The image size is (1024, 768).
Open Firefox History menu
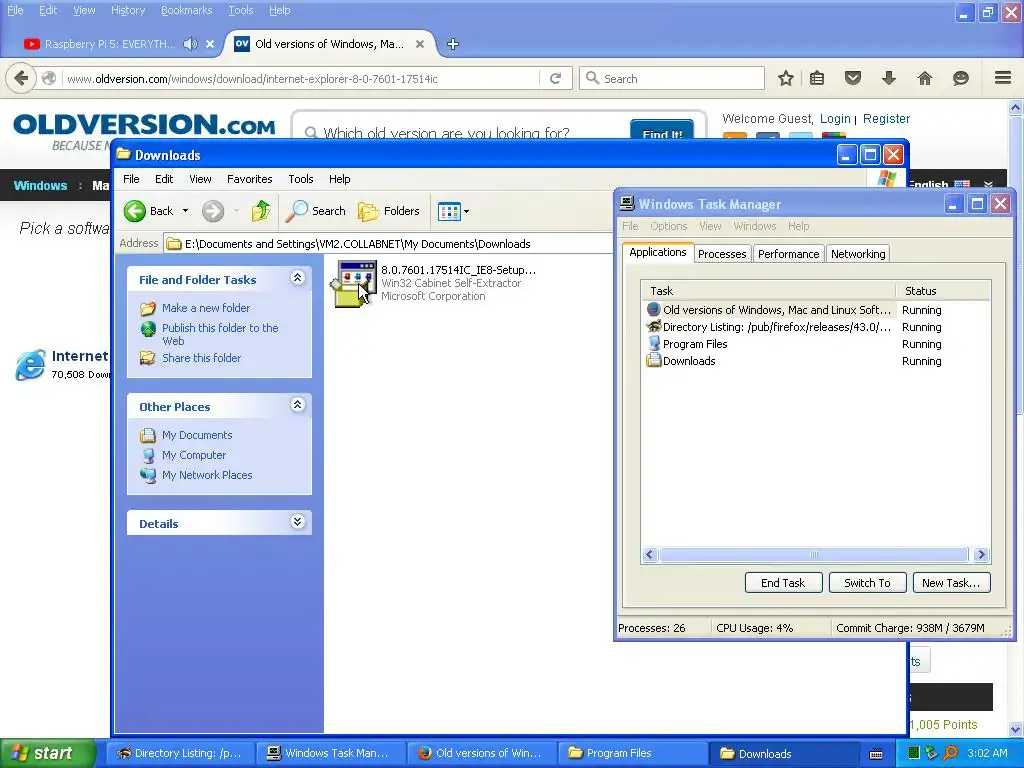(x=127, y=10)
